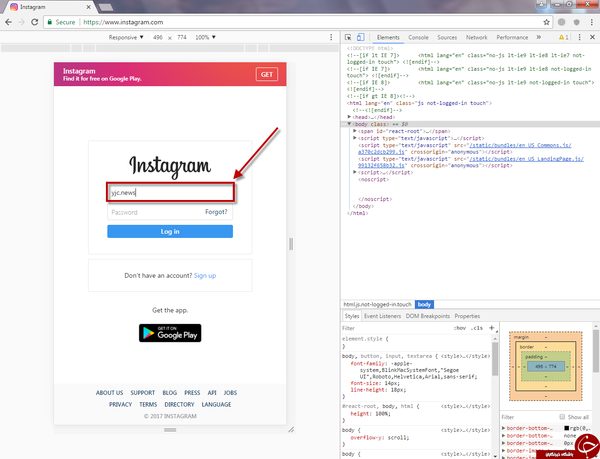Open the BLOG footer link
Image resolution: width=600 pixels, height=459 pixels.
coord(170,393)
